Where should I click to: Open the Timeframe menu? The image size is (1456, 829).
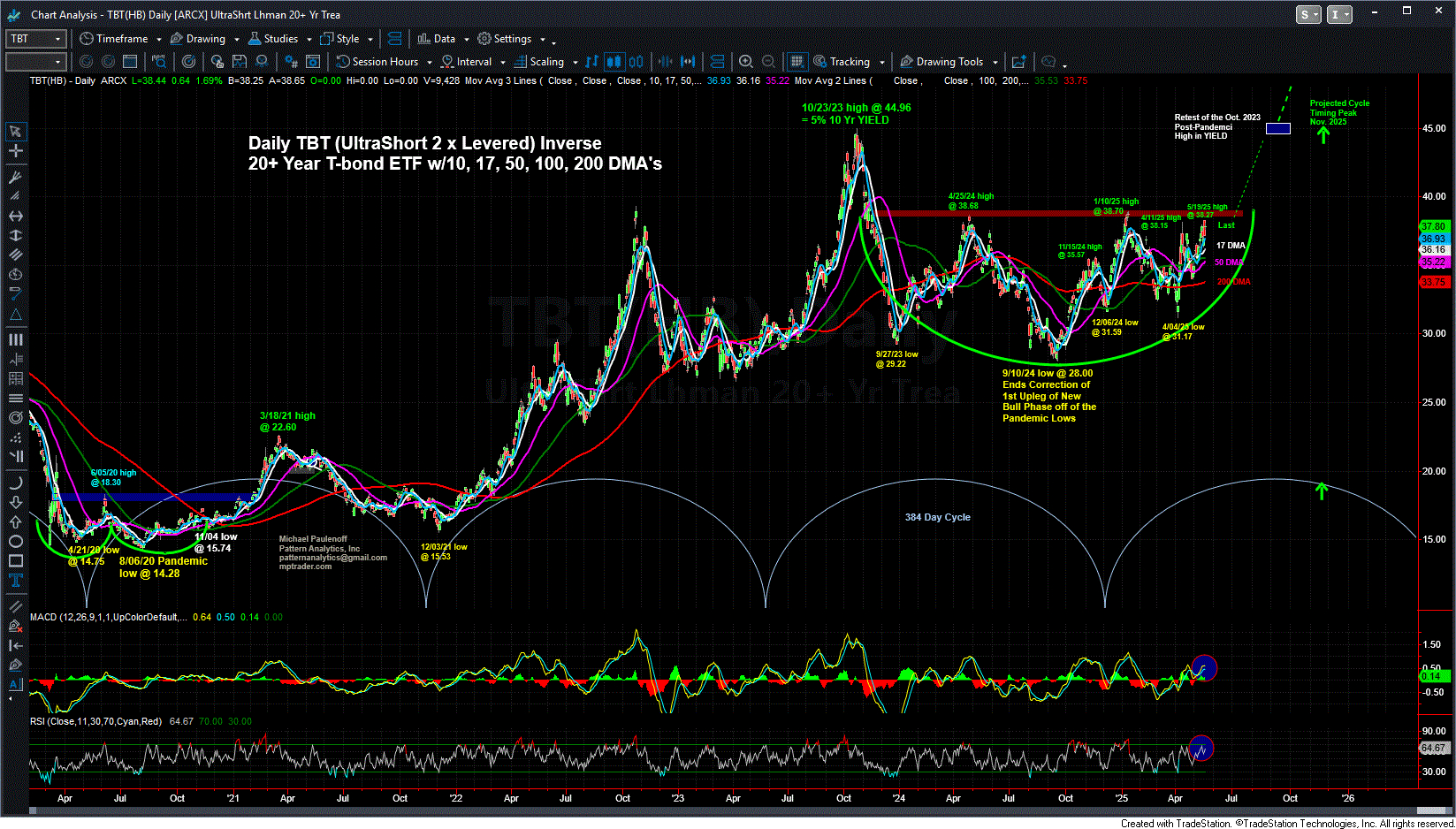[115, 39]
